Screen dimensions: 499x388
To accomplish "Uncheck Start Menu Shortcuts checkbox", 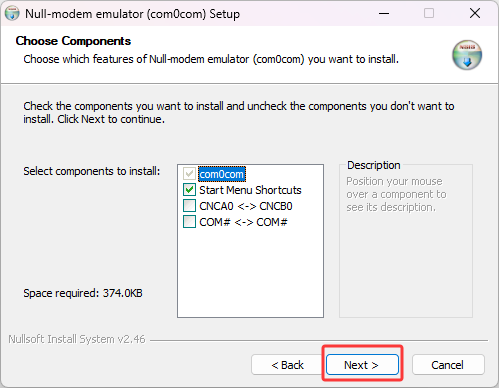I will point(189,190).
